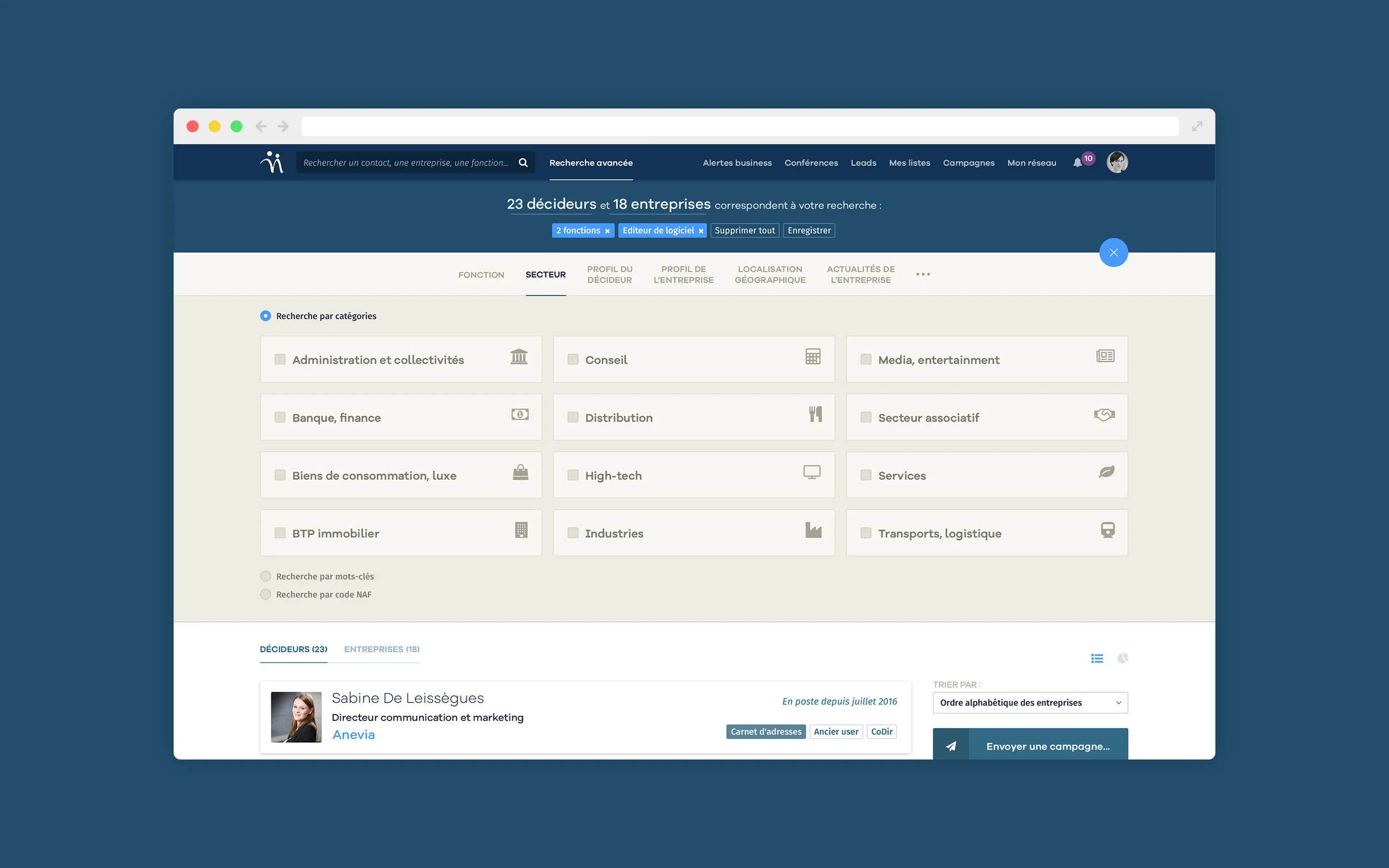Check the Distribution checkbox
1389x868 pixels.
[573, 418]
